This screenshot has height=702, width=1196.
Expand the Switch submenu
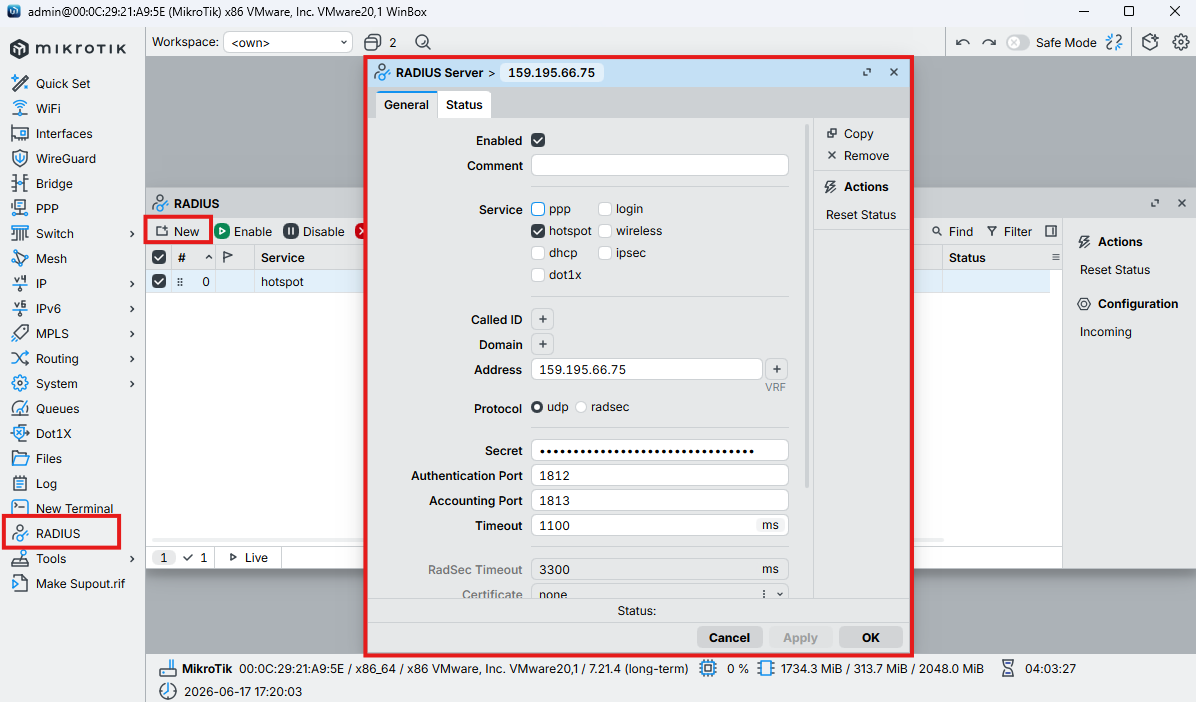pos(132,234)
